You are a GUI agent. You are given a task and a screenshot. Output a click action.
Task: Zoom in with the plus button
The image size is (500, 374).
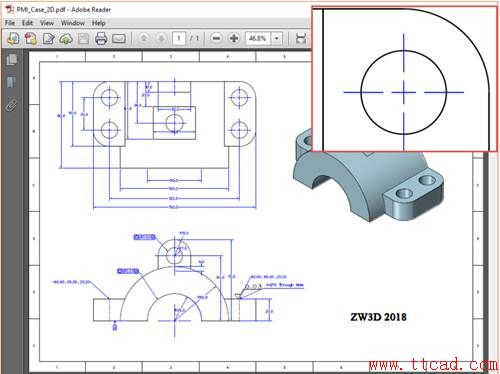[x=234, y=38]
